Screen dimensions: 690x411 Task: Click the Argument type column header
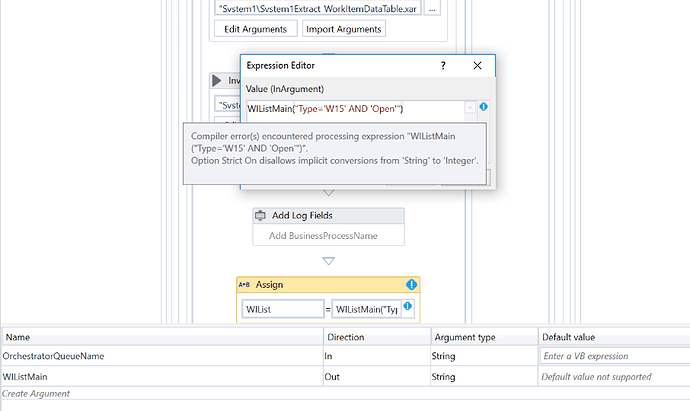click(x=484, y=337)
